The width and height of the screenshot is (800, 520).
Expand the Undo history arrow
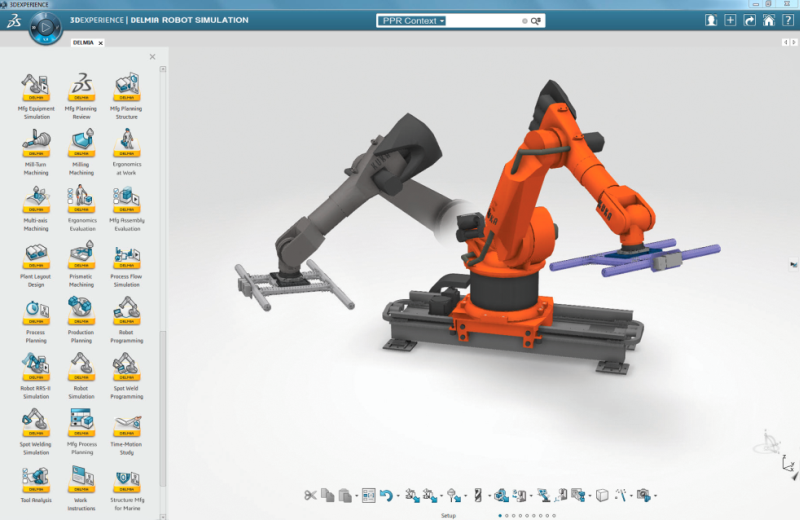coord(398,496)
